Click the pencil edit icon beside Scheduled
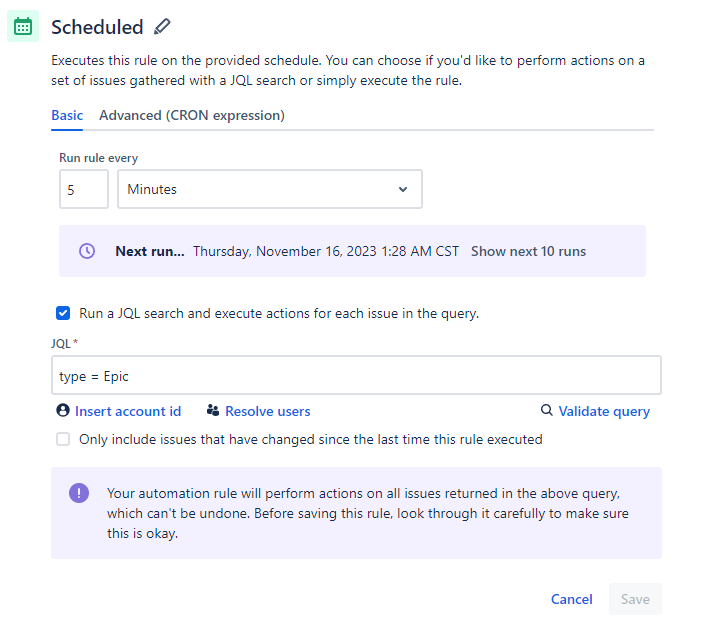 tap(162, 27)
